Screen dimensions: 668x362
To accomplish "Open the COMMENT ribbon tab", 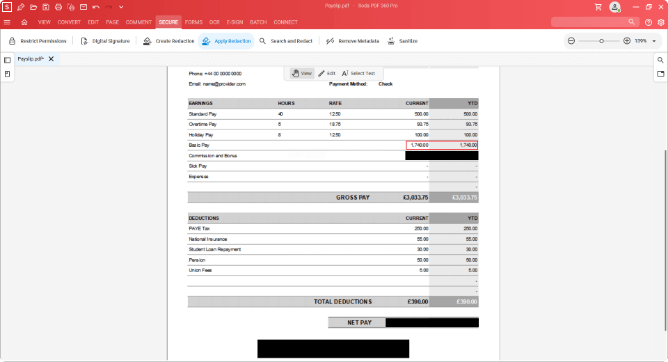I will tap(139, 22).
